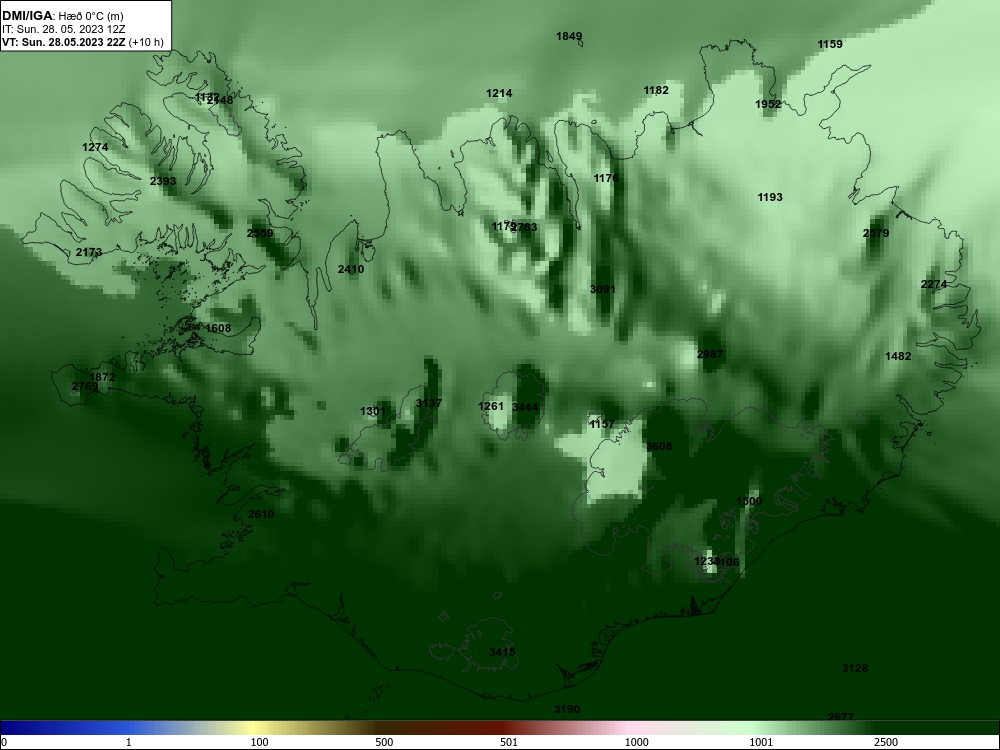Click the 1000 tick on the color scale

point(636,742)
